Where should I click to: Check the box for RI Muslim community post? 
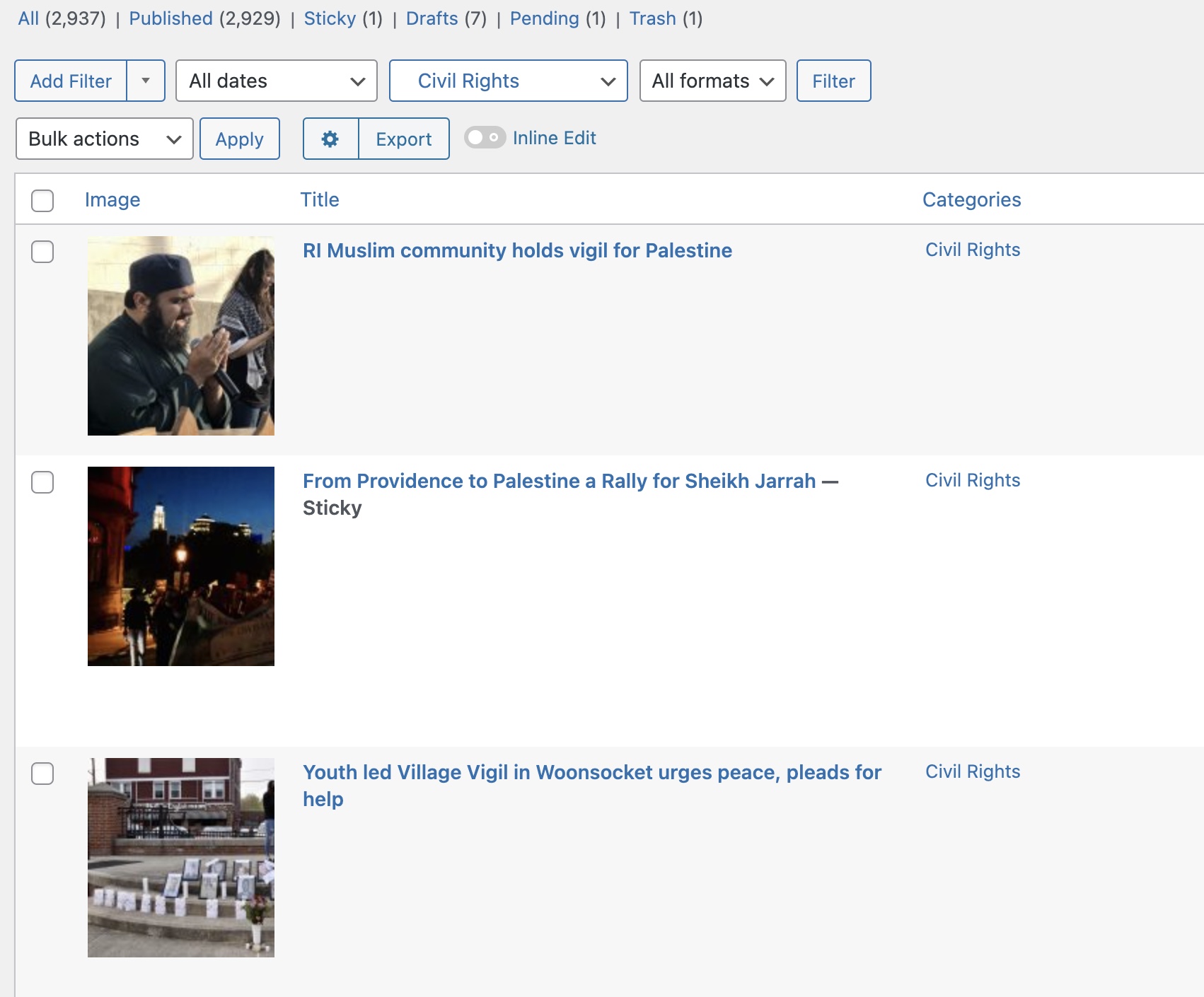tap(42, 251)
